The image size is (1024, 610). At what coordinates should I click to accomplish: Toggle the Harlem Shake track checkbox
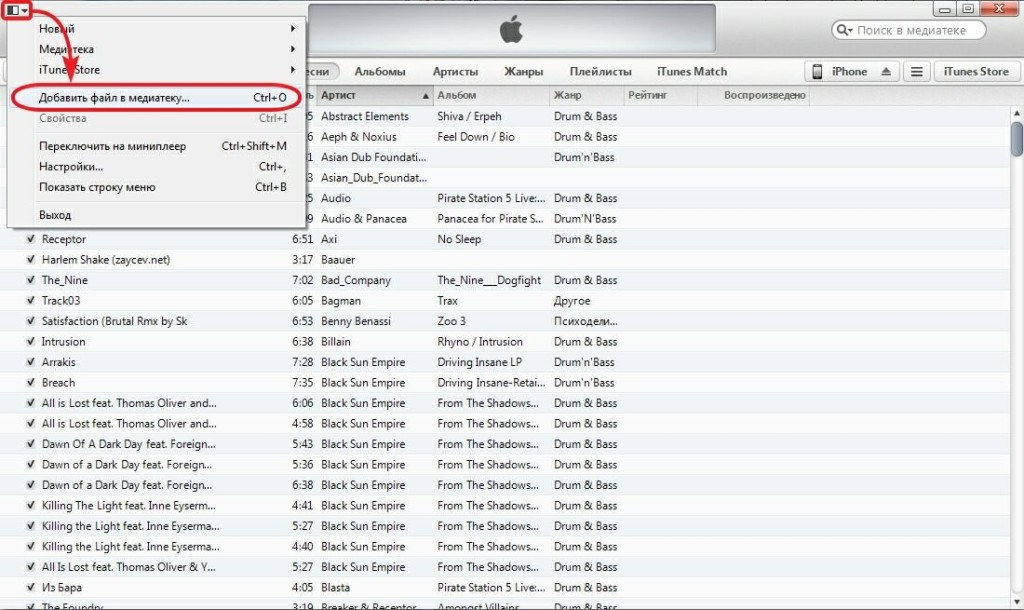click(30, 260)
